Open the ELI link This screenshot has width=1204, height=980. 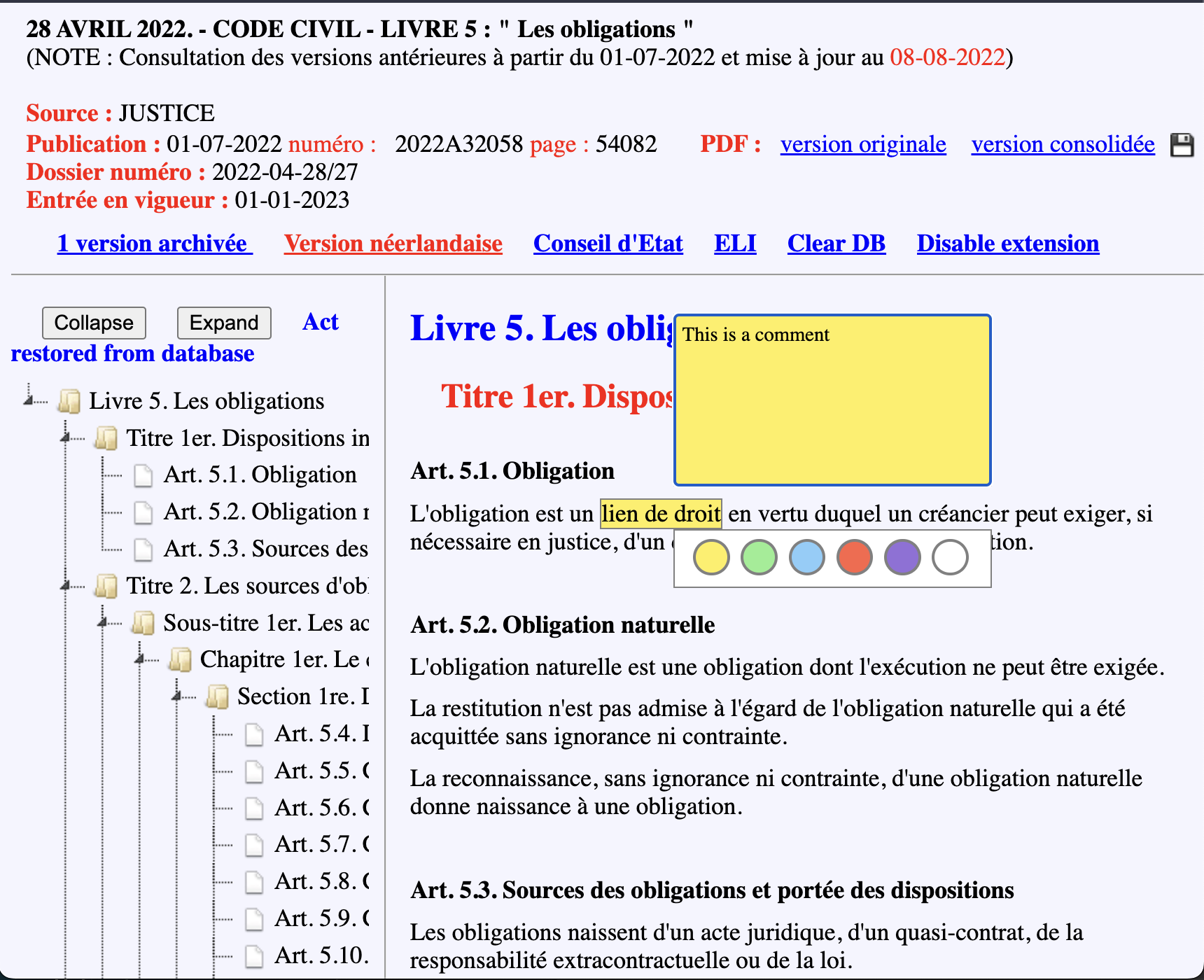pos(735,244)
